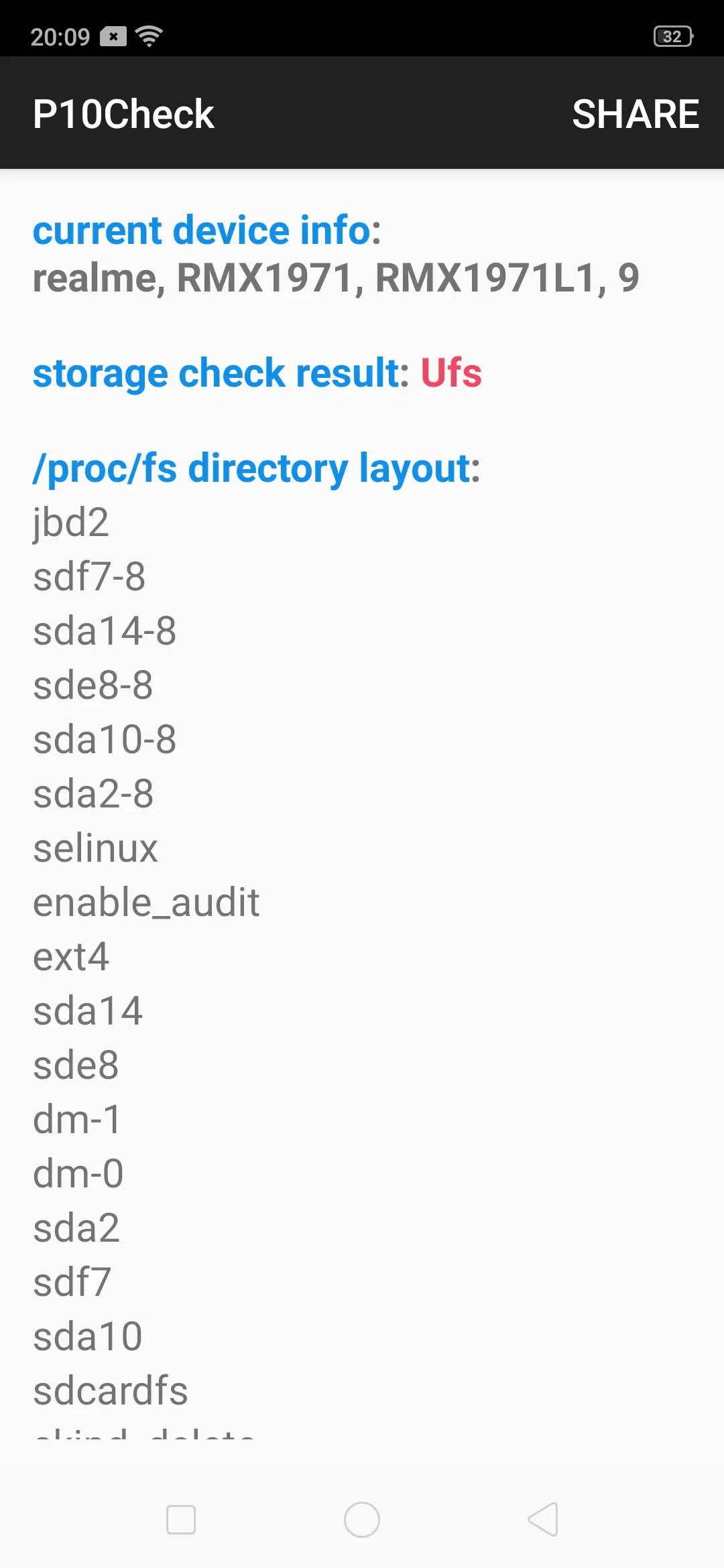
Task: Select the sdcardfs entry near the bottom
Action: point(111,1391)
